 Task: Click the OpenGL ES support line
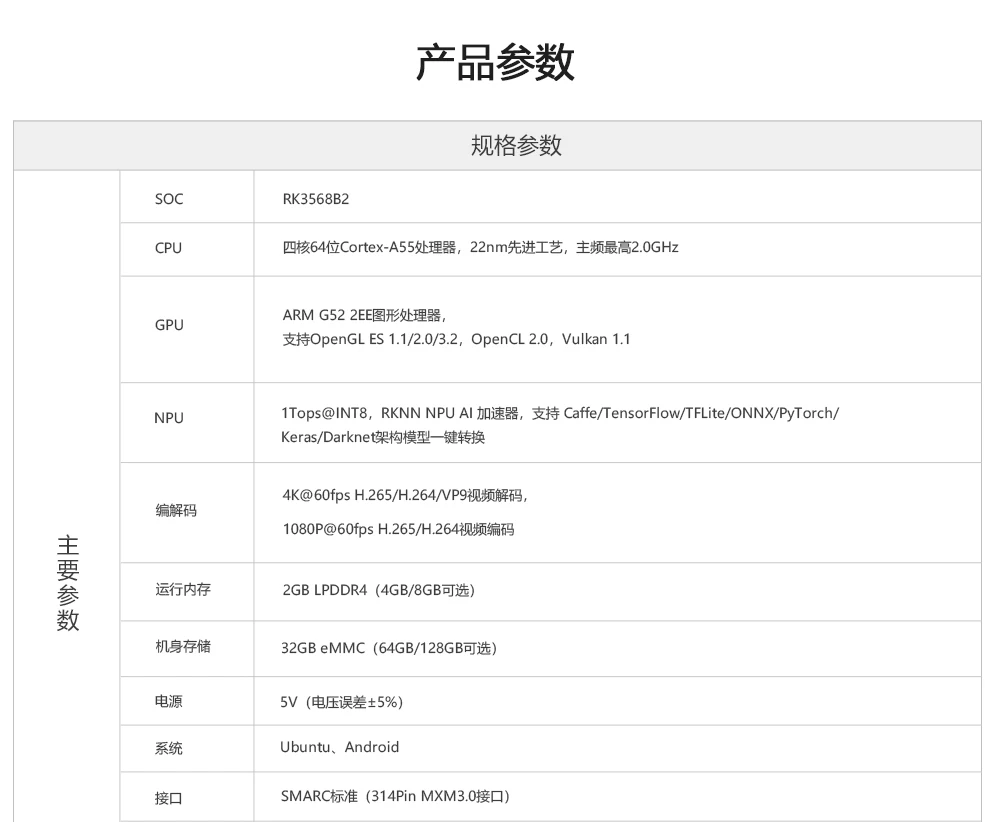(x=456, y=339)
